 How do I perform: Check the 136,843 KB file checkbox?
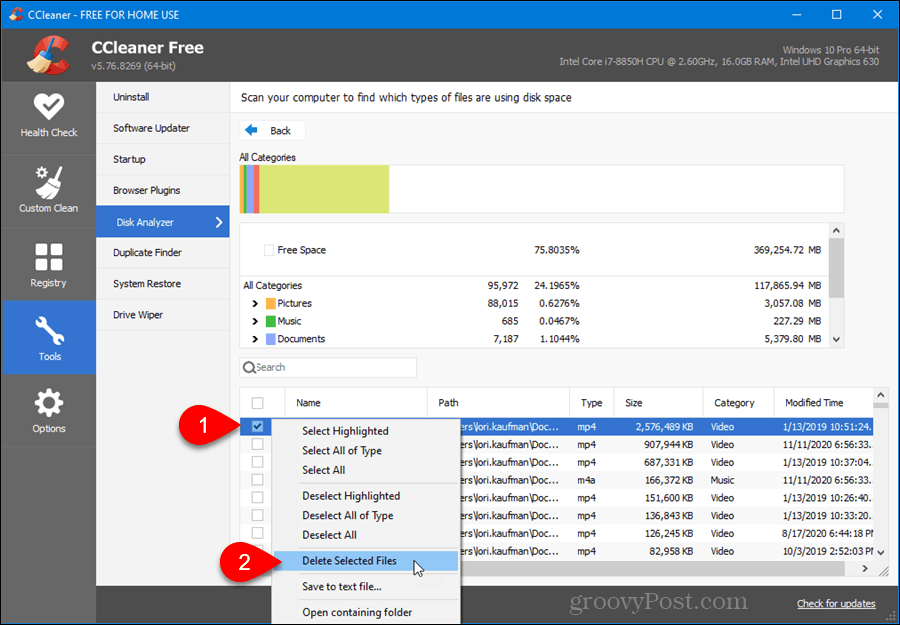(x=257, y=515)
